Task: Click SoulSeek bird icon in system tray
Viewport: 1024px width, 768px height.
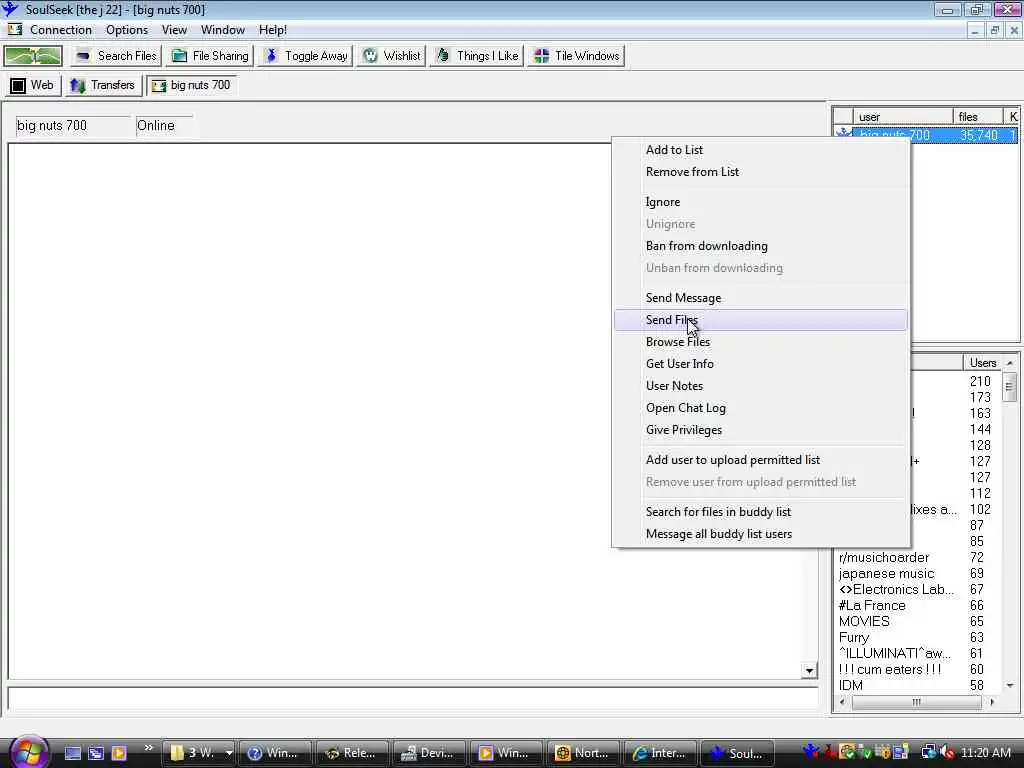Action: click(x=810, y=752)
